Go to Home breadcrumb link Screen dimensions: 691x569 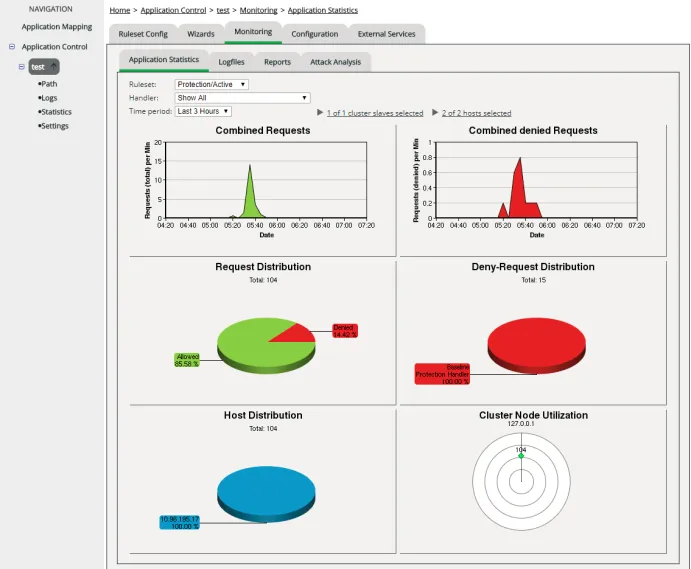pyautogui.click(x=120, y=10)
